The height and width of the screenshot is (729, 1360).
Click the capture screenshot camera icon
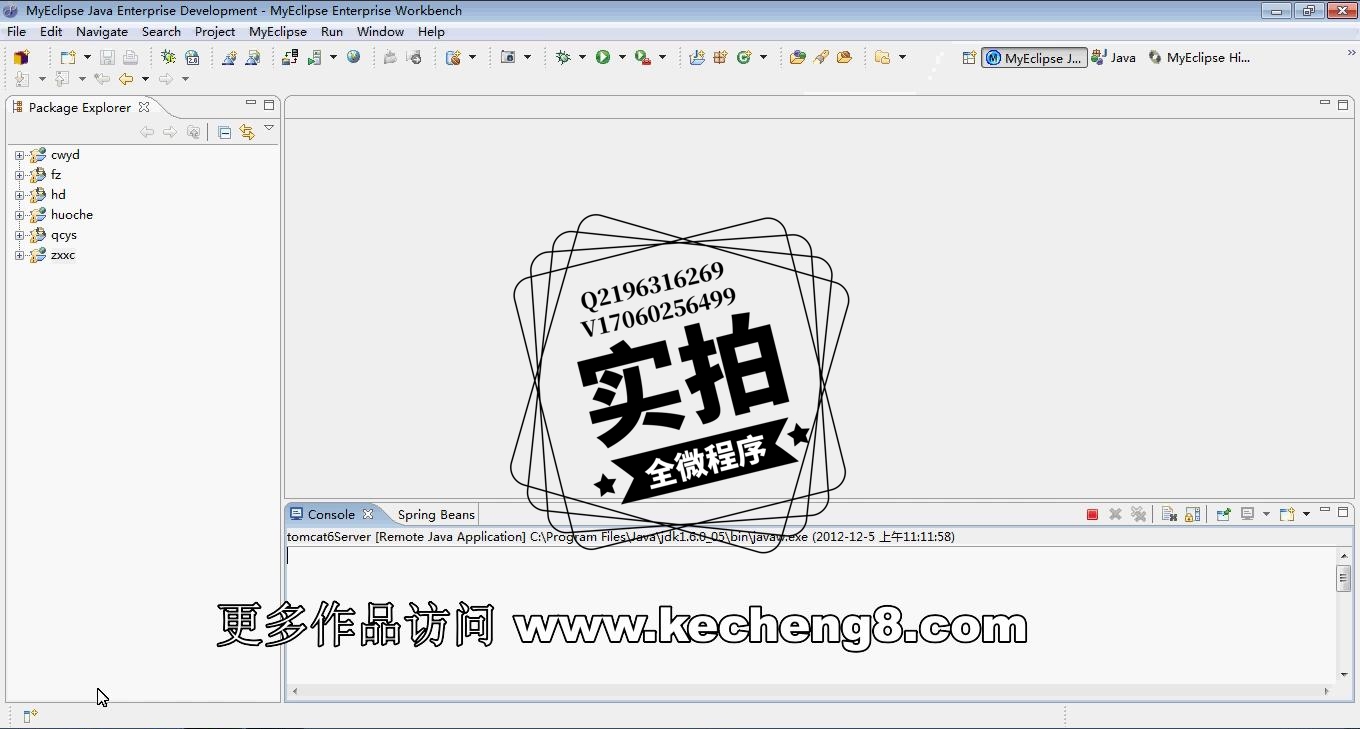(x=508, y=57)
